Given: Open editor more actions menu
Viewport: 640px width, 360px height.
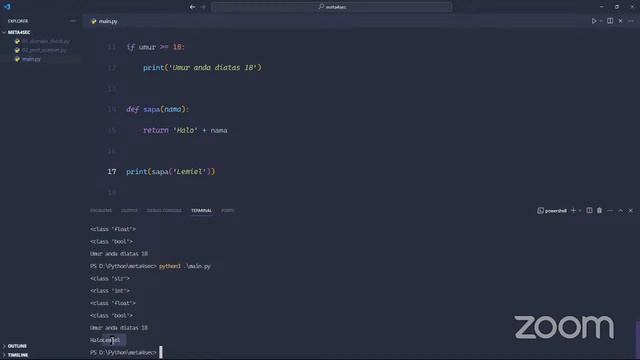Looking at the screenshot, I should pyautogui.click(x=631, y=21).
